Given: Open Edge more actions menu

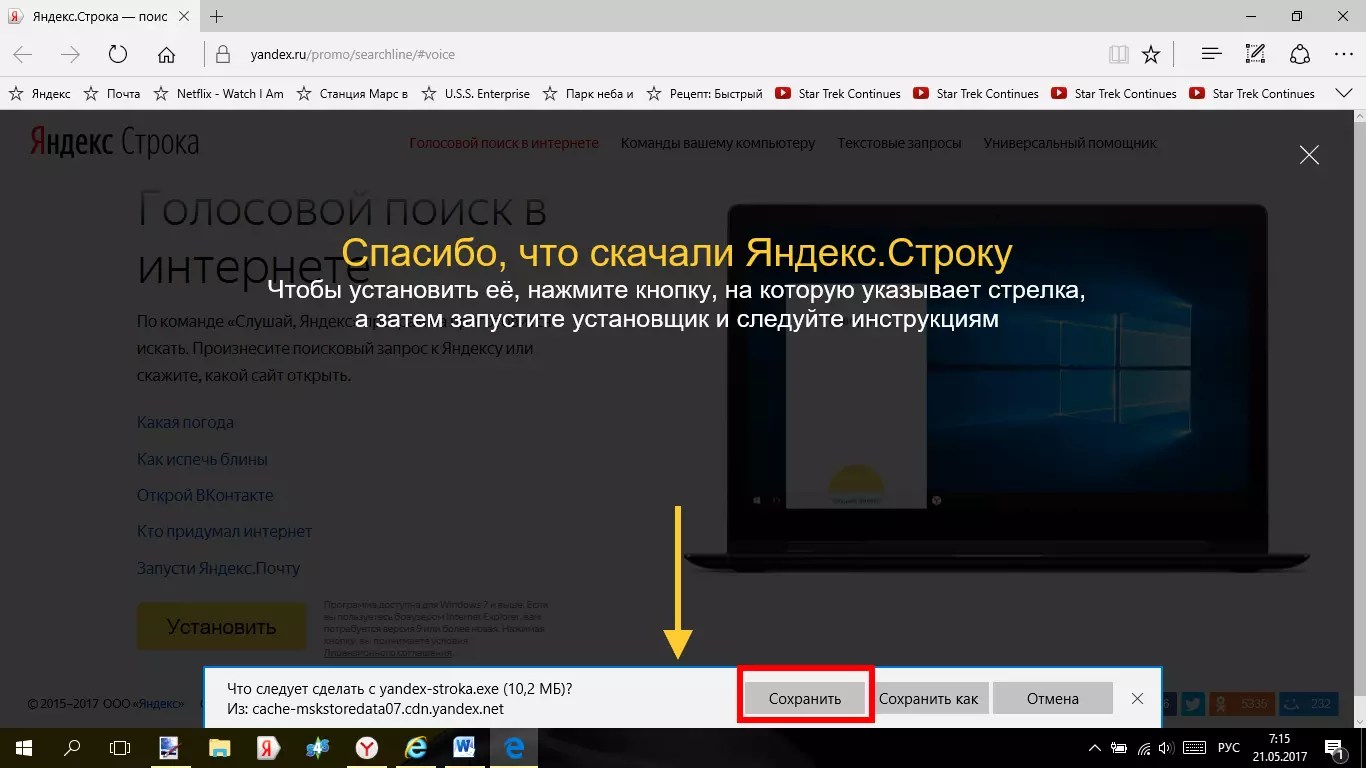Looking at the screenshot, I should [x=1343, y=54].
